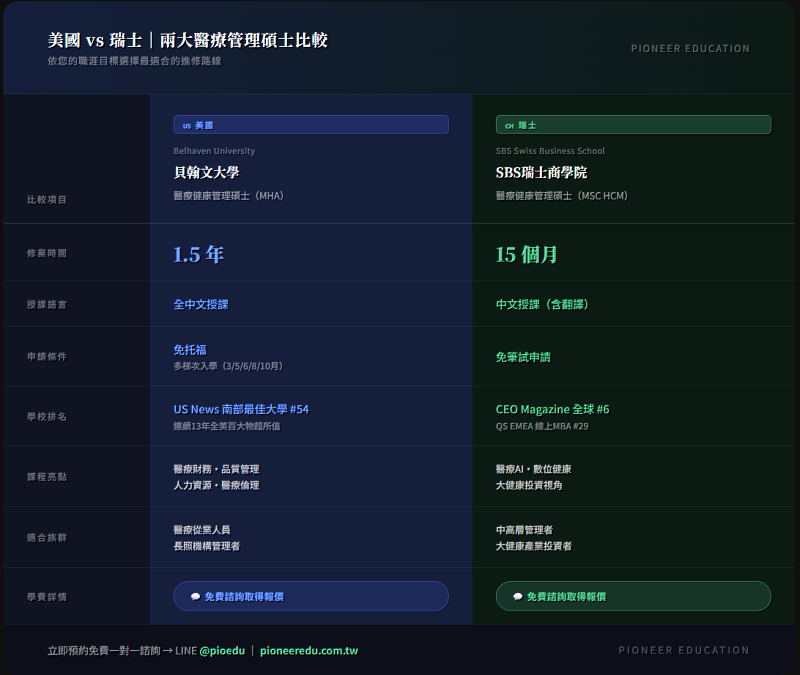Click the 比較項目 row label

[x=46, y=197]
